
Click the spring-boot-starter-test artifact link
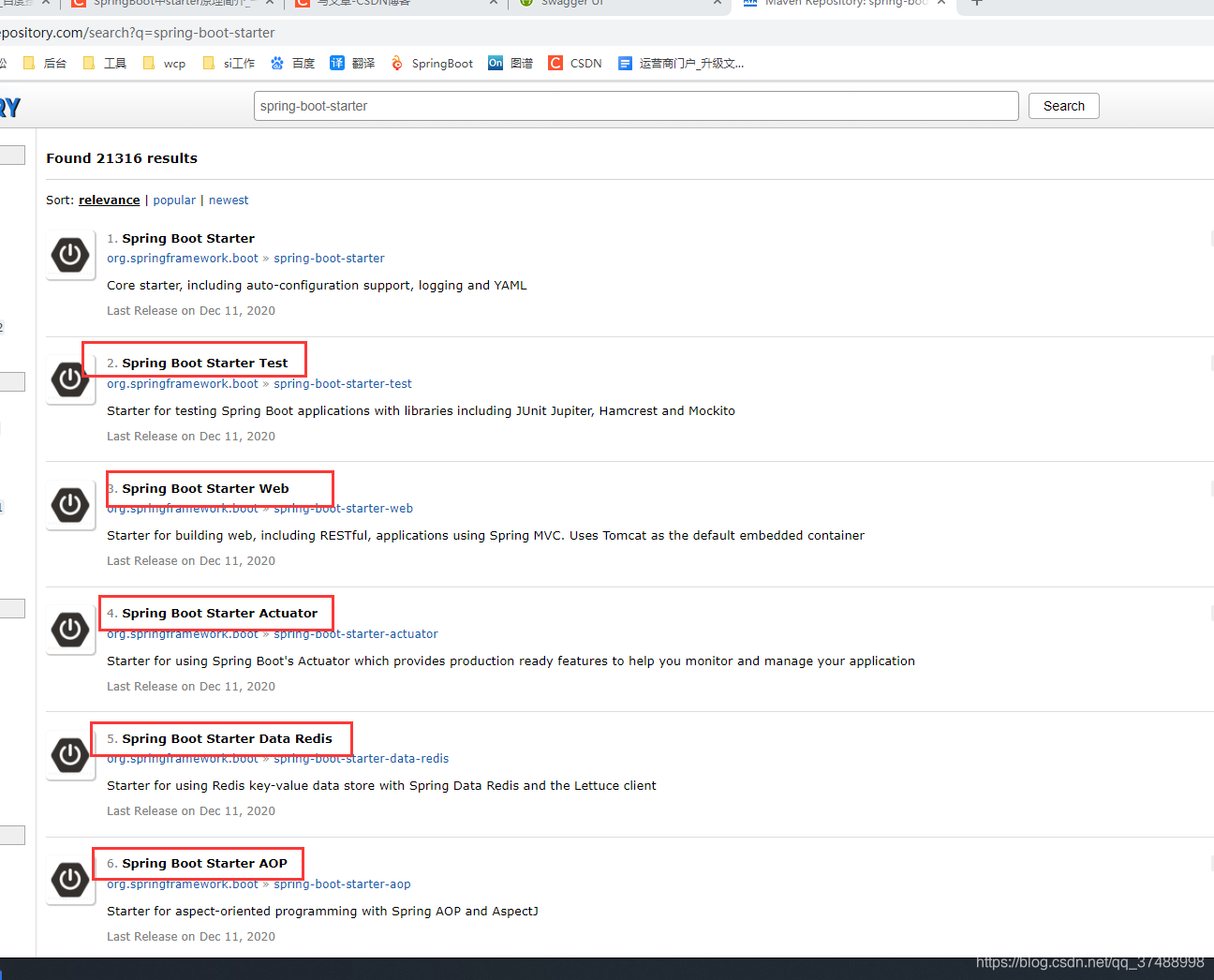click(343, 384)
